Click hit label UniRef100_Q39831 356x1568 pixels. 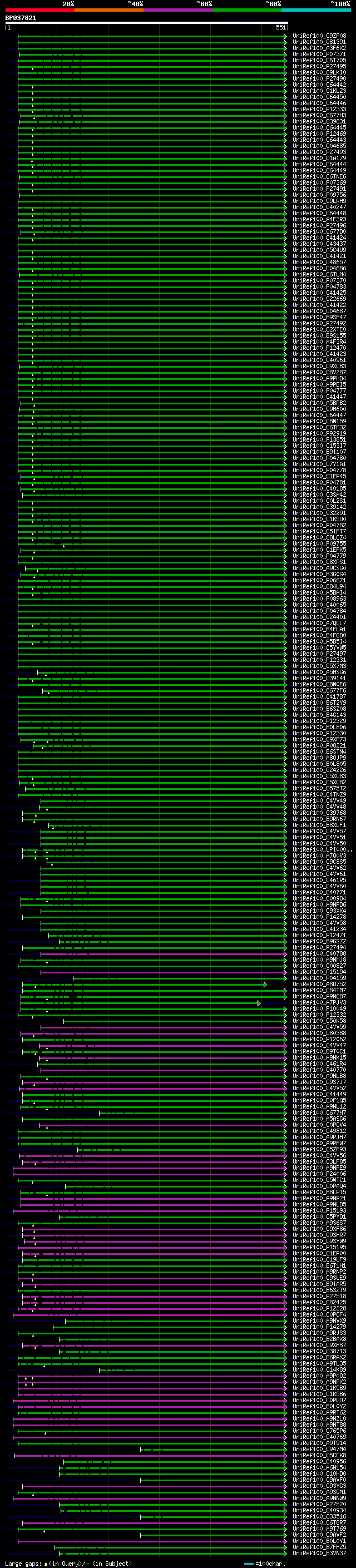coord(319,121)
